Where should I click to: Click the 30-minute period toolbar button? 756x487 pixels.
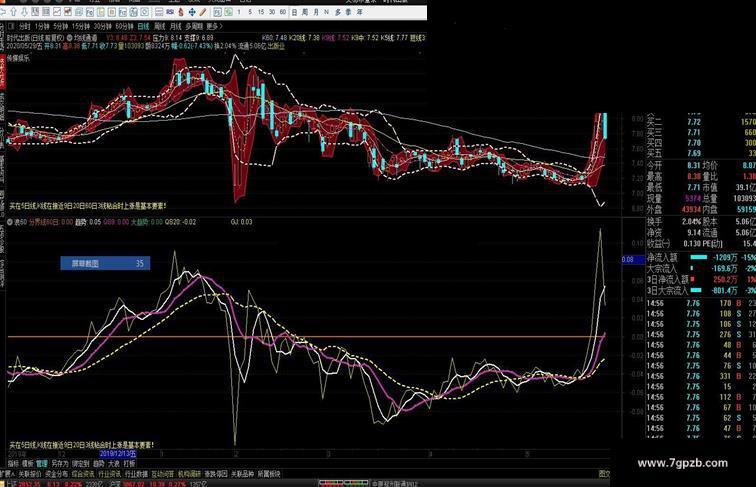(x=272, y=12)
